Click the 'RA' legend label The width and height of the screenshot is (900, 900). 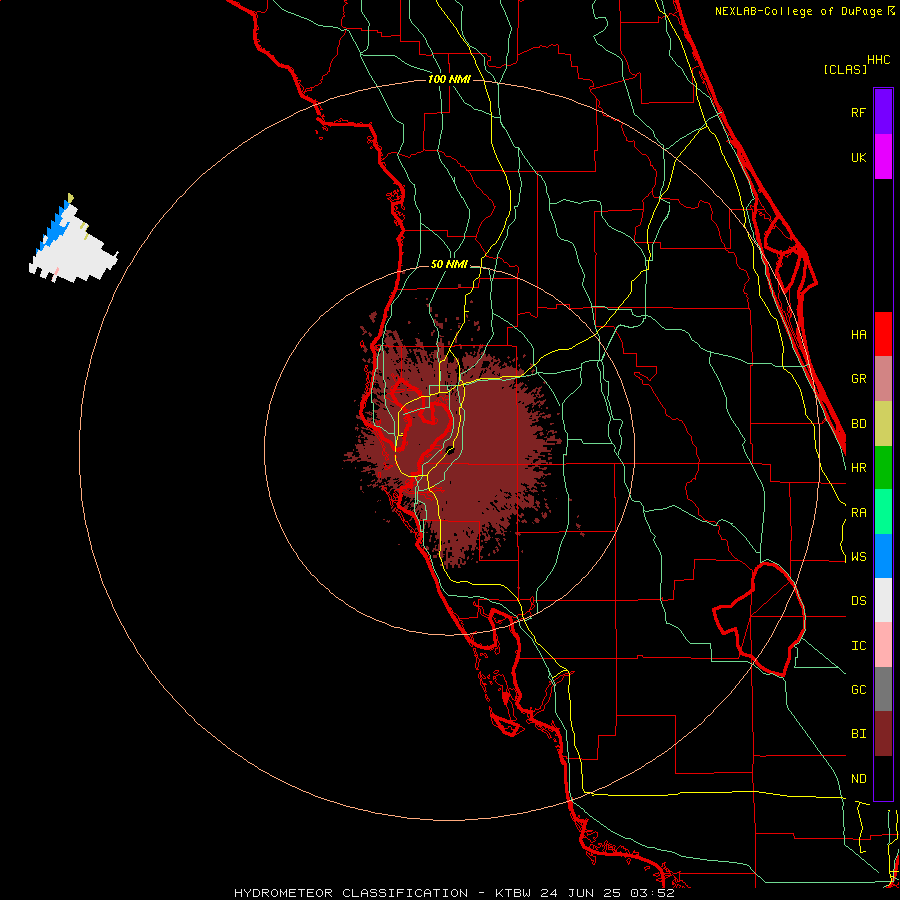click(x=859, y=513)
